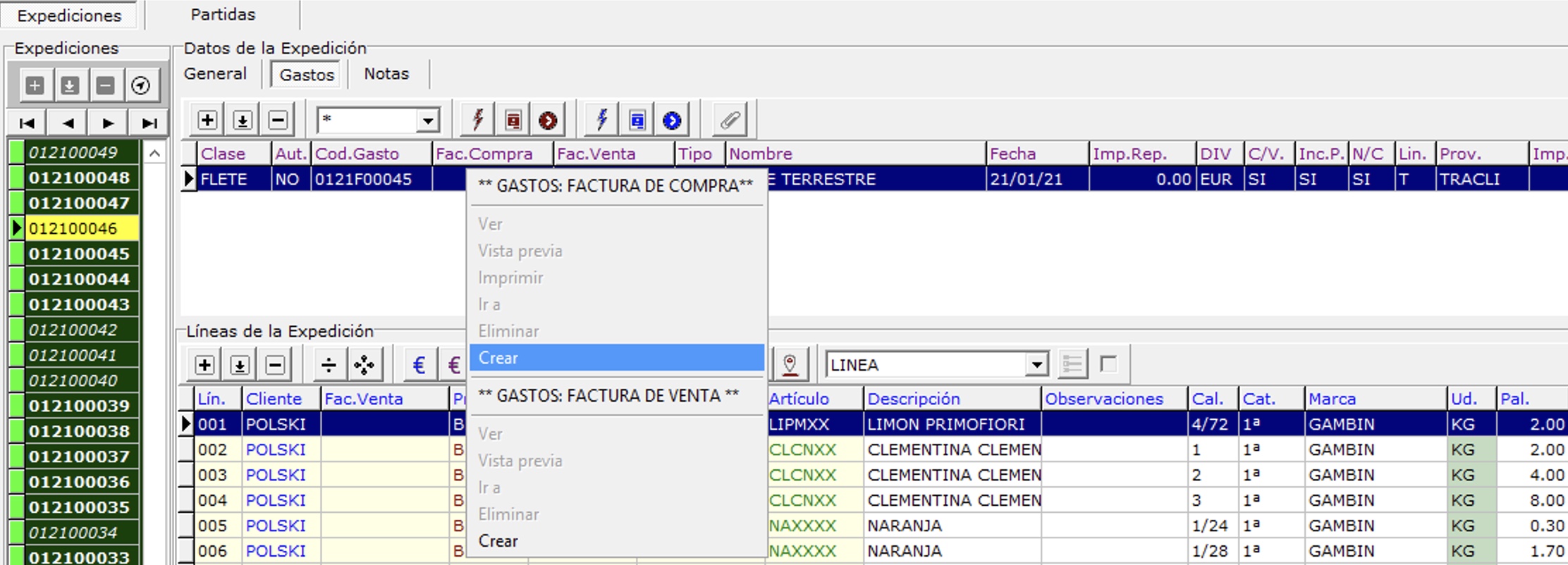Viewport: 1568px width, 565px height.
Task: Toggle the checkbox next to LINEA dropdown
Action: tap(1108, 364)
